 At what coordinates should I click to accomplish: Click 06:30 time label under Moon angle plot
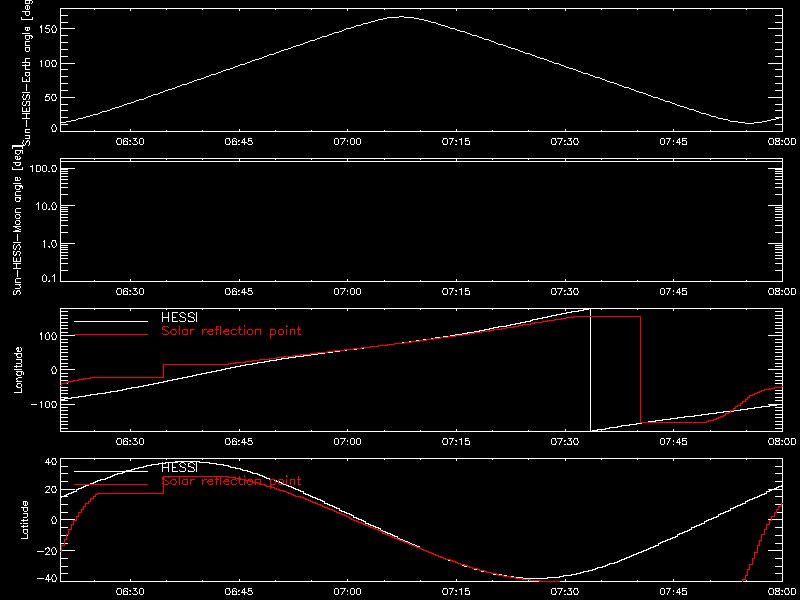pyautogui.click(x=131, y=292)
